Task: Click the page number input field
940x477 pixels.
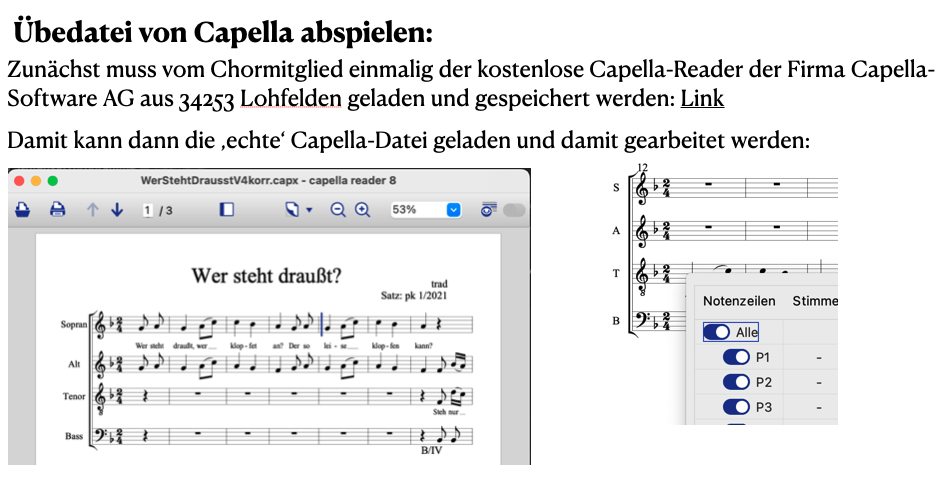Action: coord(148,210)
